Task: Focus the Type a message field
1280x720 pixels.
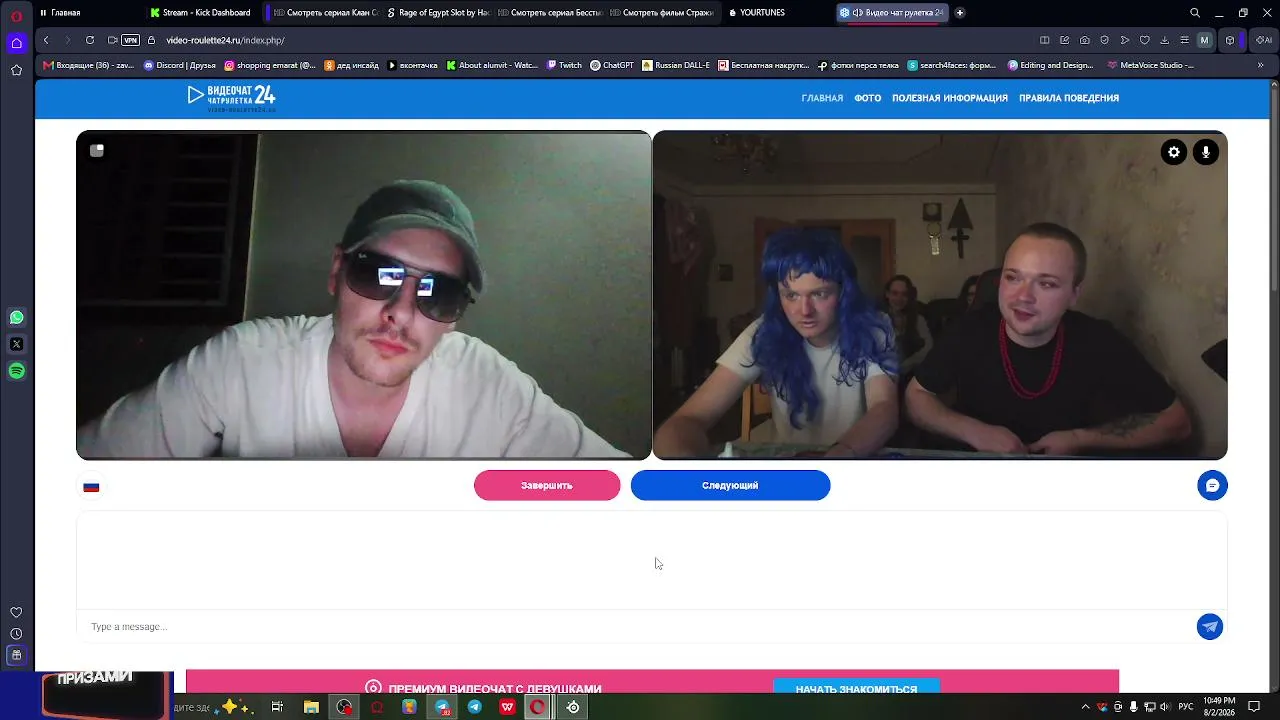Action: [x=640, y=627]
